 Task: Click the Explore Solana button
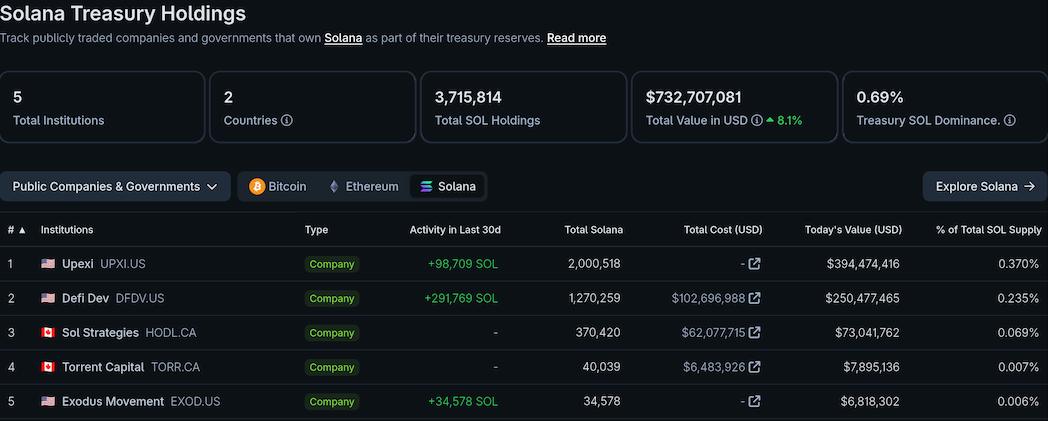(984, 186)
